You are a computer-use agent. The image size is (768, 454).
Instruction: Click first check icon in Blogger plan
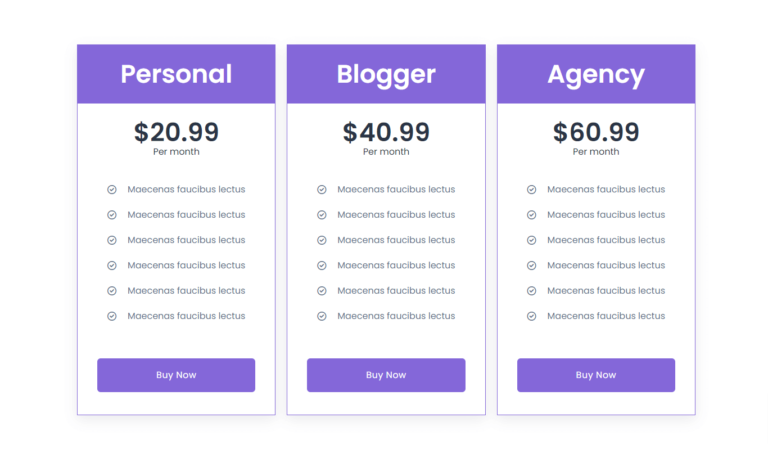pyautogui.click(x=322, y=189)
